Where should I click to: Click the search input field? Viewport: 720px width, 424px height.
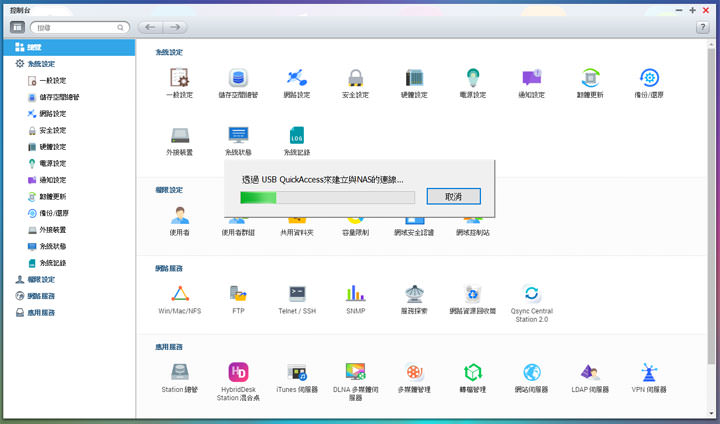(x=84, y=27)
